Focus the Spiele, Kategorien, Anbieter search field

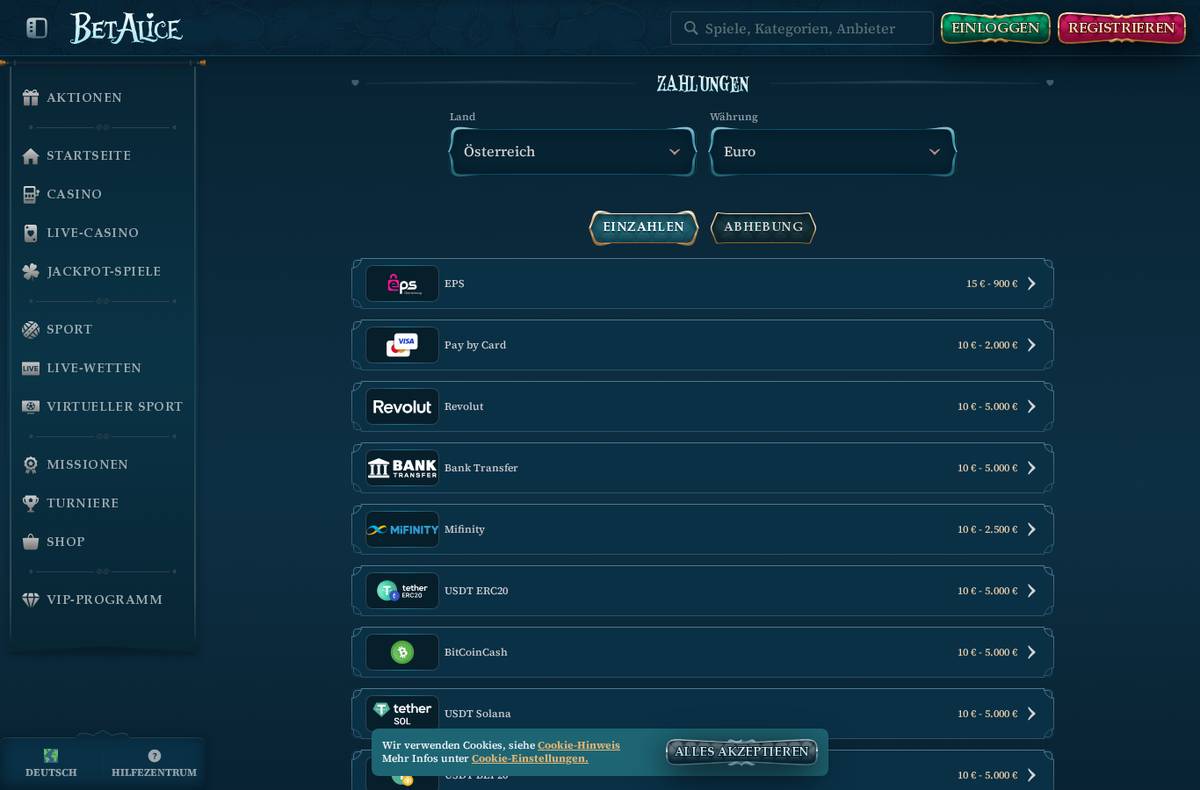coord(801,28)
